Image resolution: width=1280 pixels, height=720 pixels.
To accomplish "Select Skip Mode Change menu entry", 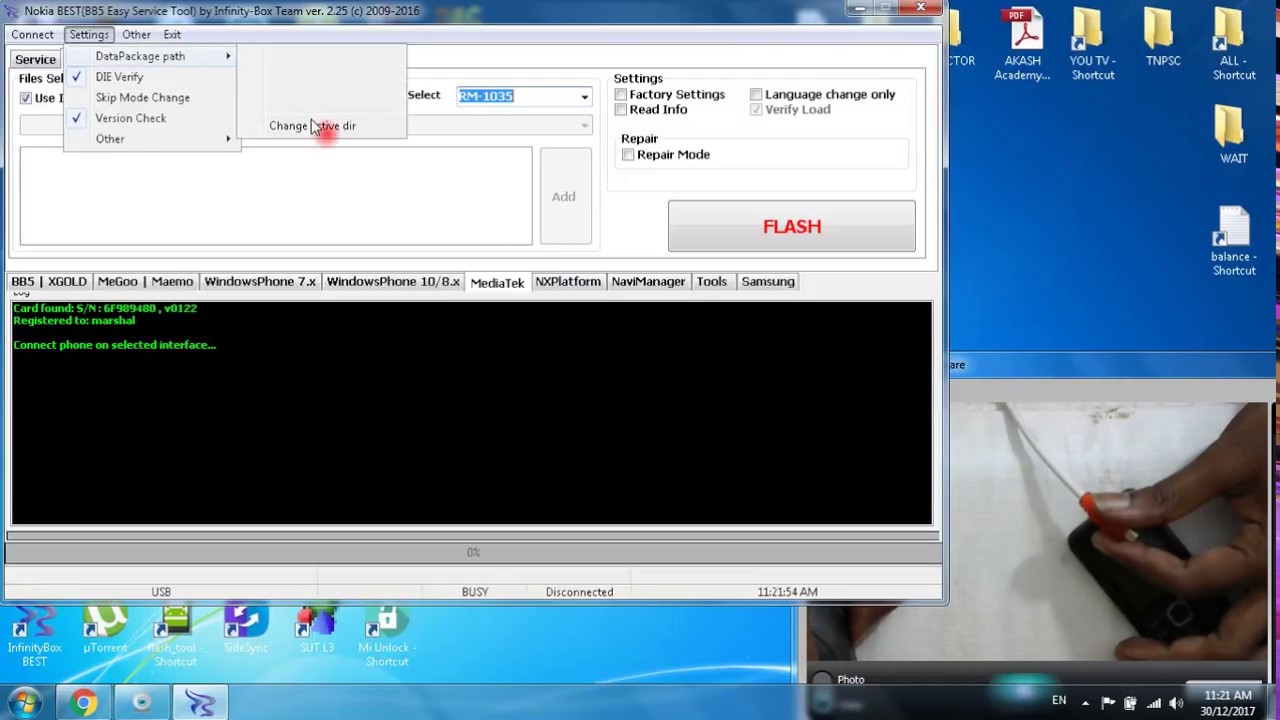I will point(150,97).
